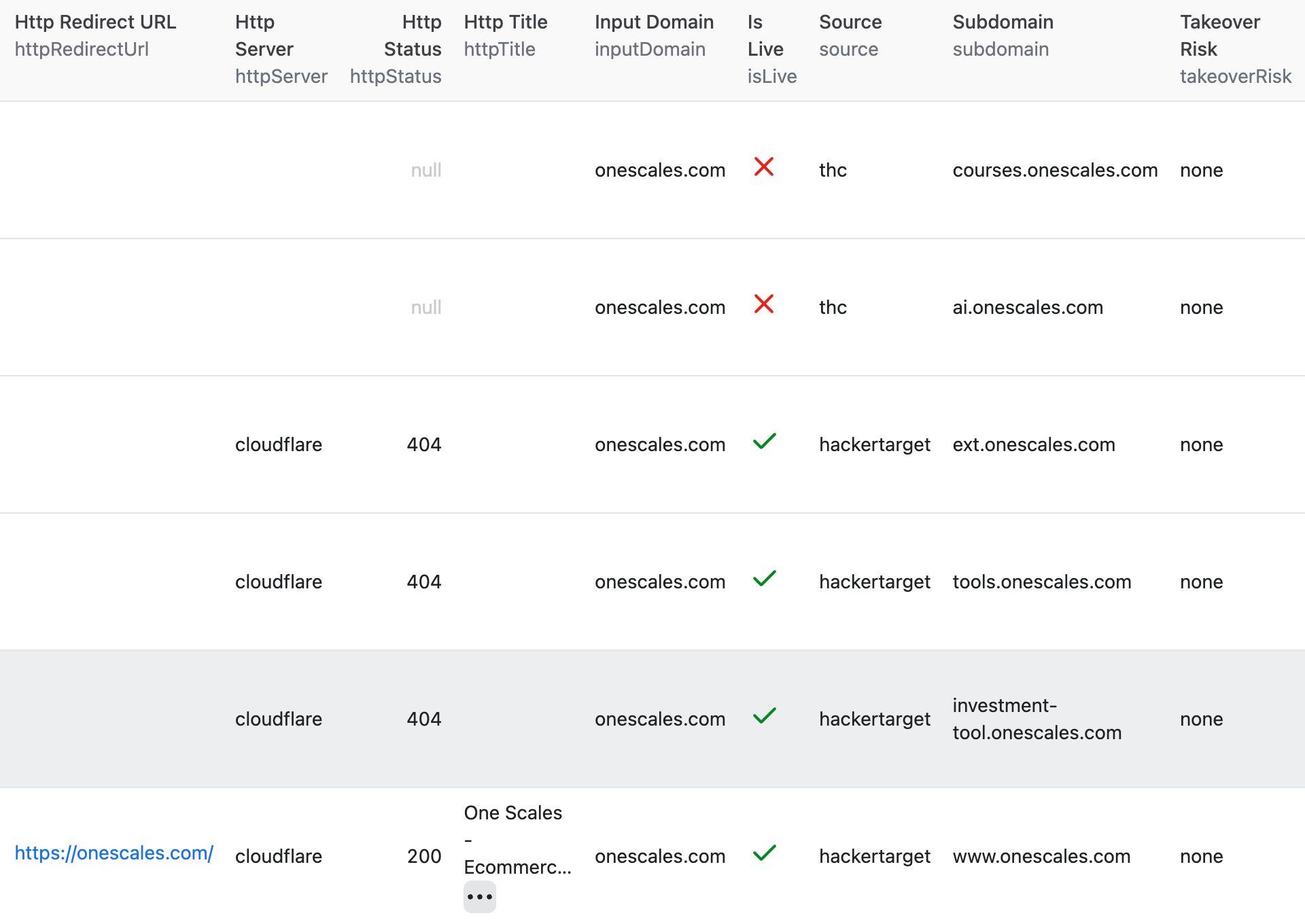Click the green checkmark for investment-tool.onescales.com
The width and height of the screenshot is (1305, 924).
(765, 717)
